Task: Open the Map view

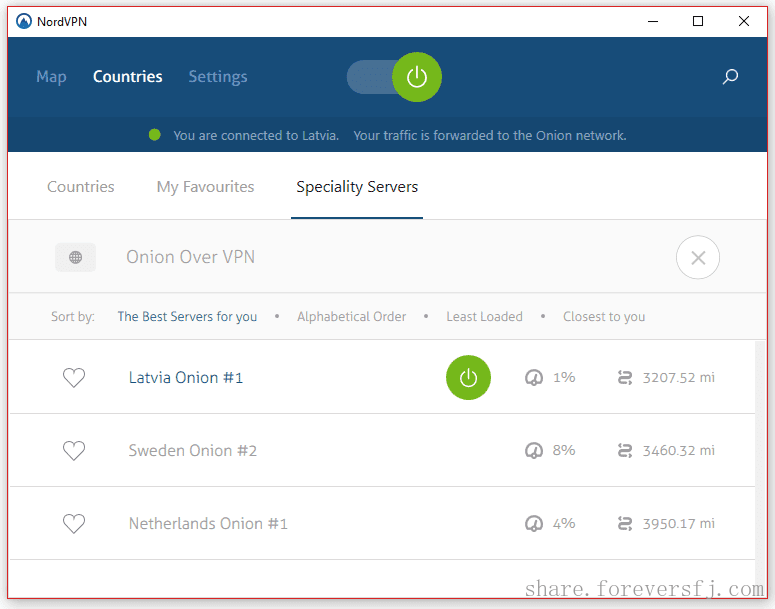Action: tap(51, 77)
